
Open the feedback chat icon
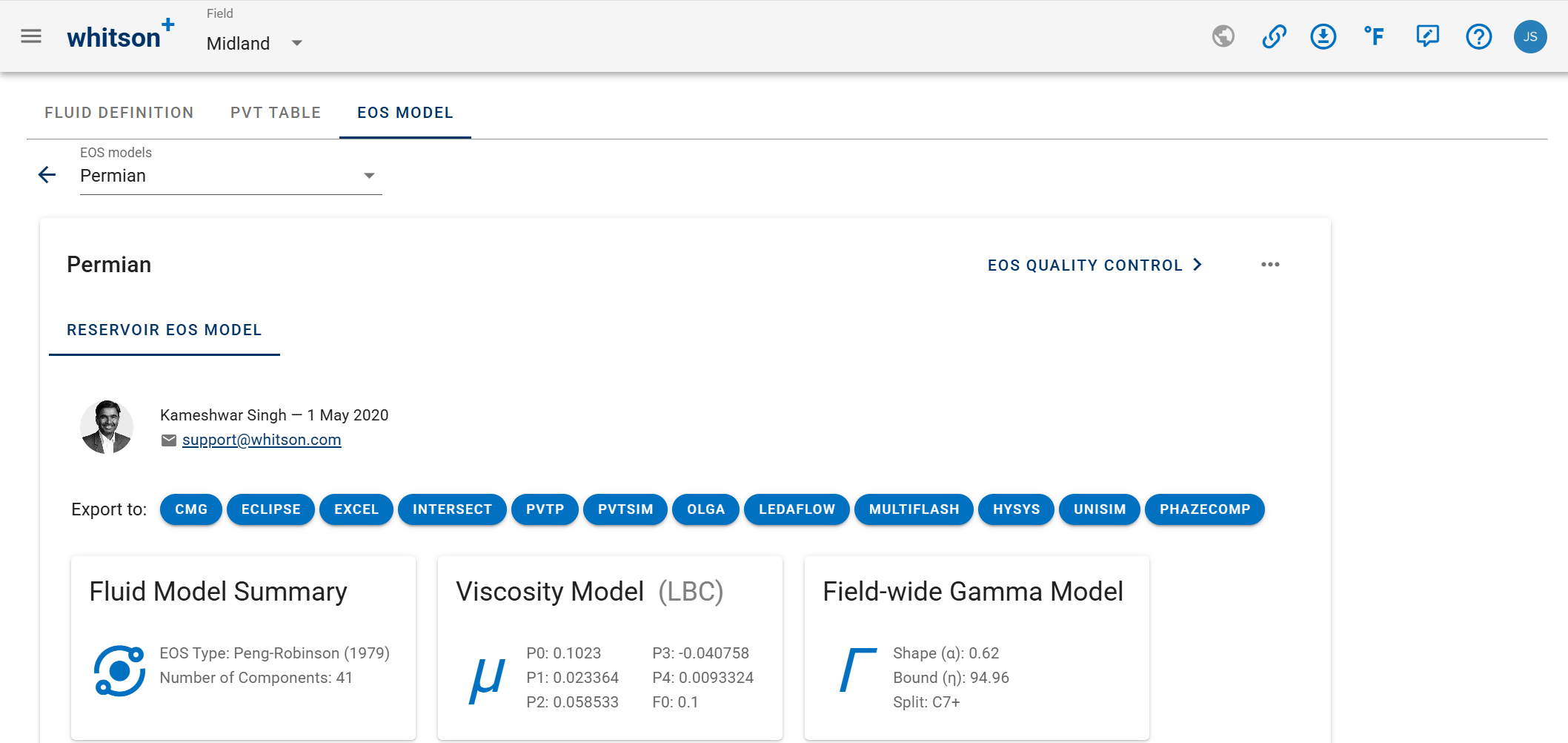(1427, 36)
